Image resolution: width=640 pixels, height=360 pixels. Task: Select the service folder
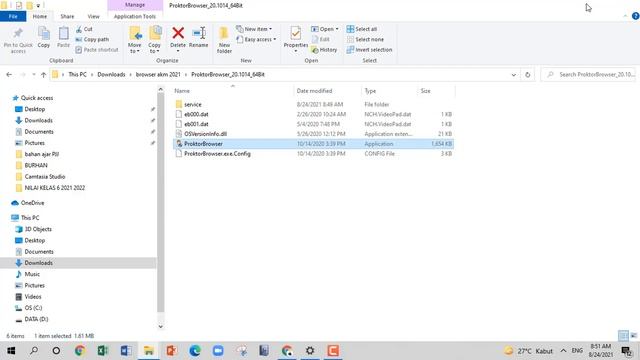coord(193,104)
